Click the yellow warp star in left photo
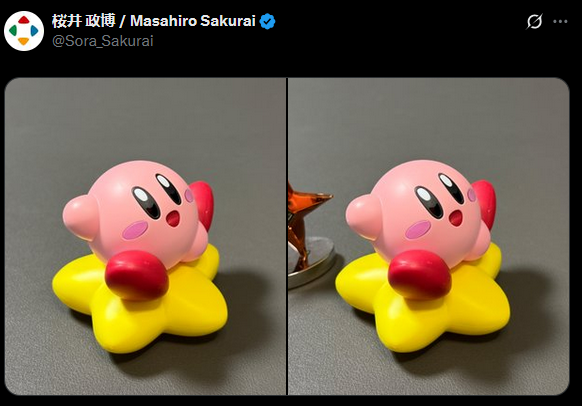This screenshot has width=582, height=406. coord(140,301)
